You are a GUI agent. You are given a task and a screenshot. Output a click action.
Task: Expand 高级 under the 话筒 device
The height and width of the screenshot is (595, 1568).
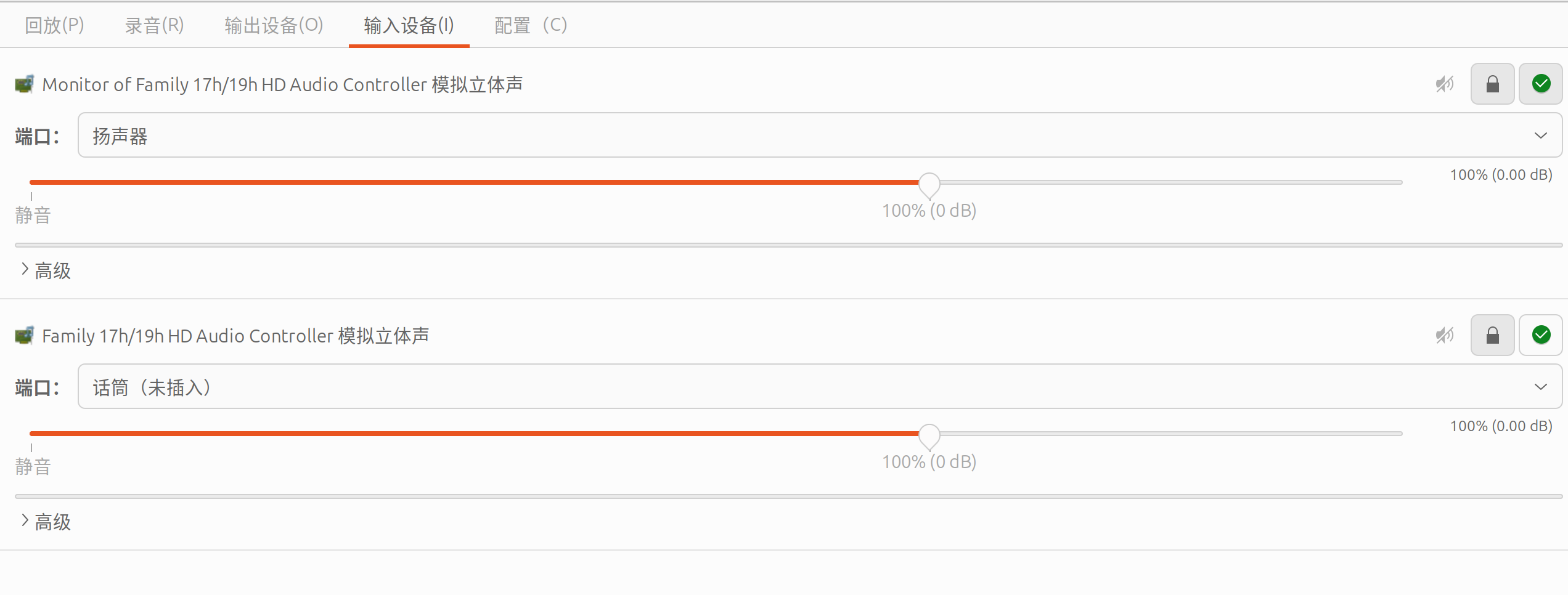(x=46, y=522)
